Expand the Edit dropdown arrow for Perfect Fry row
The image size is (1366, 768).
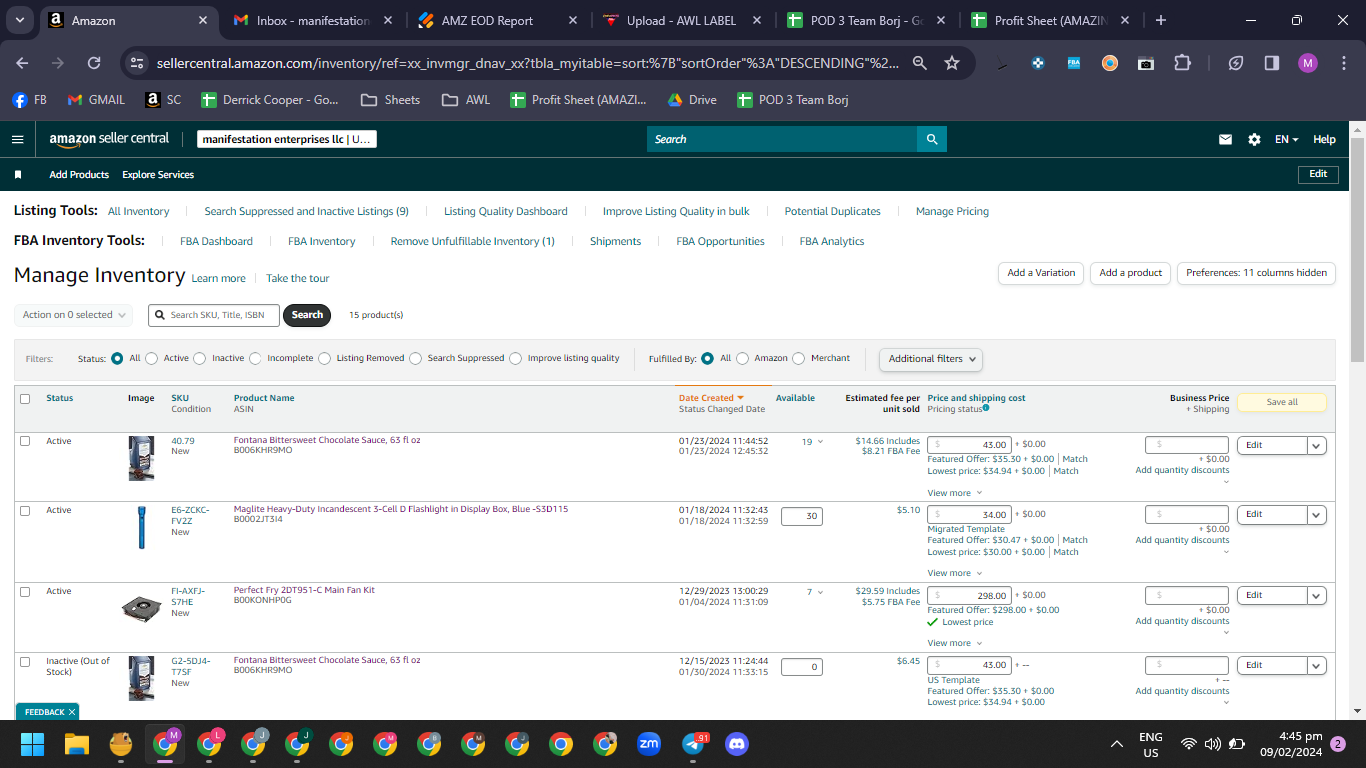click(x=1317, y=596)
